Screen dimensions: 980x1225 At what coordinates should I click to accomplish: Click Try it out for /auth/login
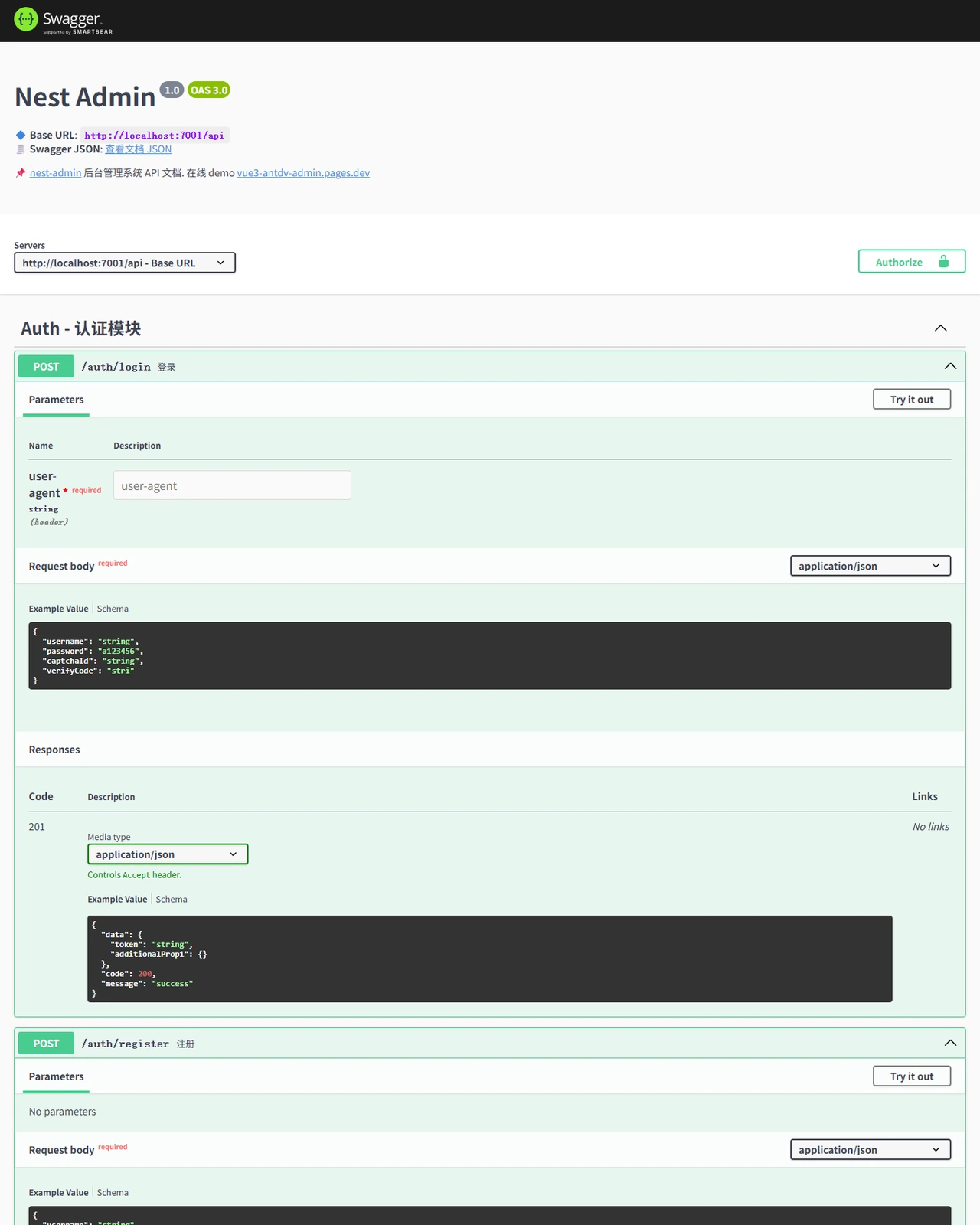click(x=912, y=400)
